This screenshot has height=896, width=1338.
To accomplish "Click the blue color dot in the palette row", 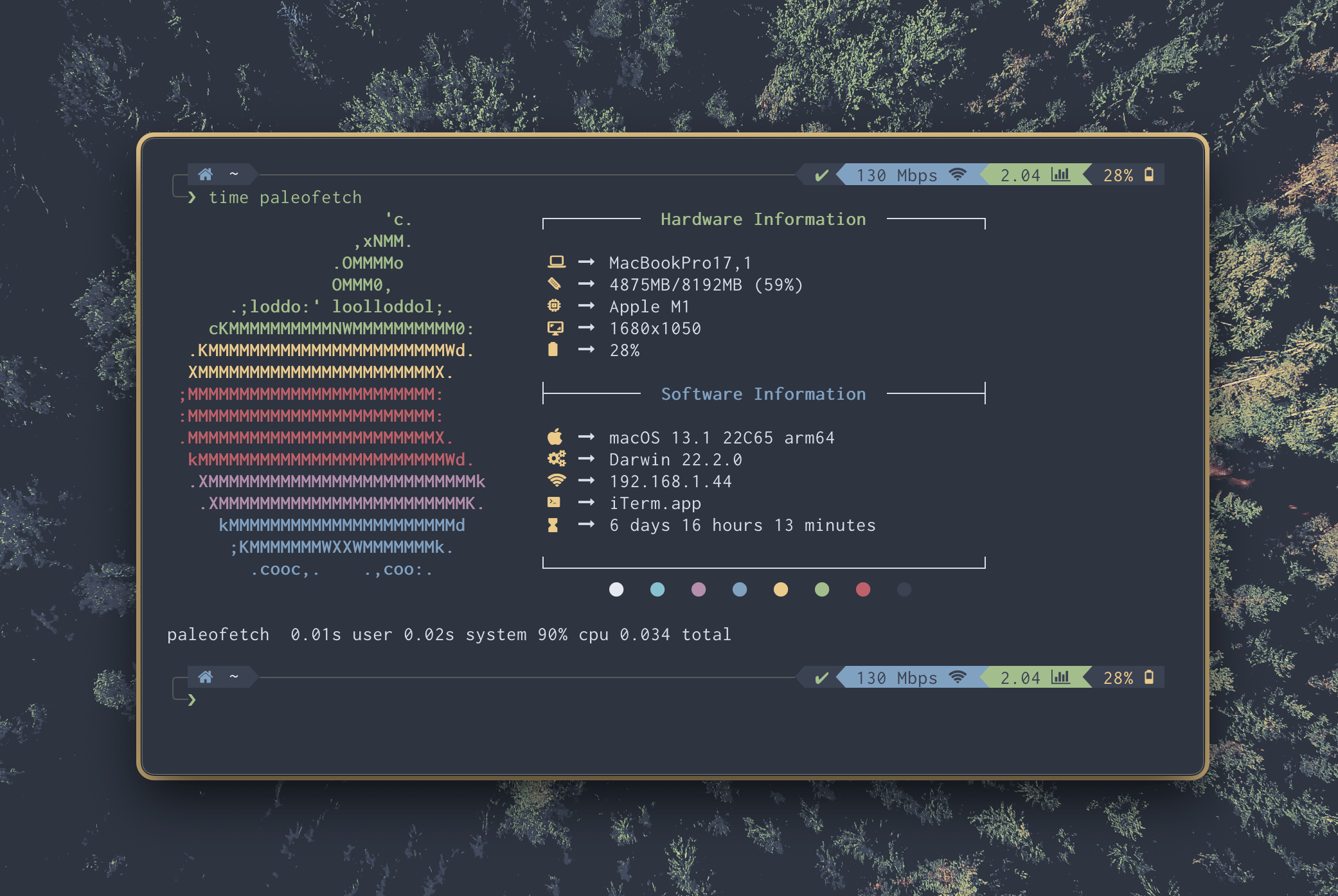I will (740, 589).
